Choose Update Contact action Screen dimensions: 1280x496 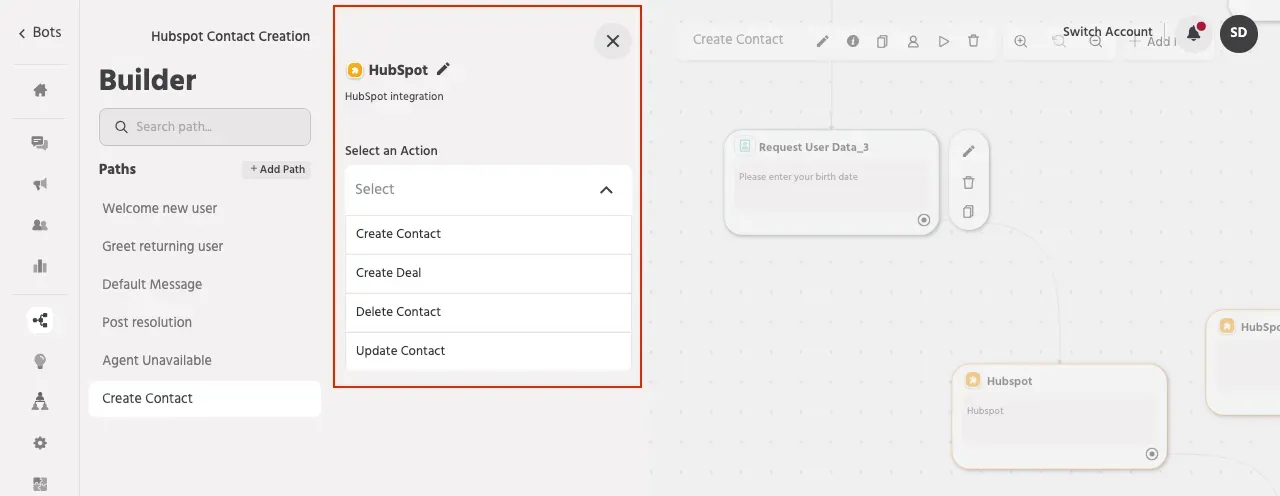point(488,351)
